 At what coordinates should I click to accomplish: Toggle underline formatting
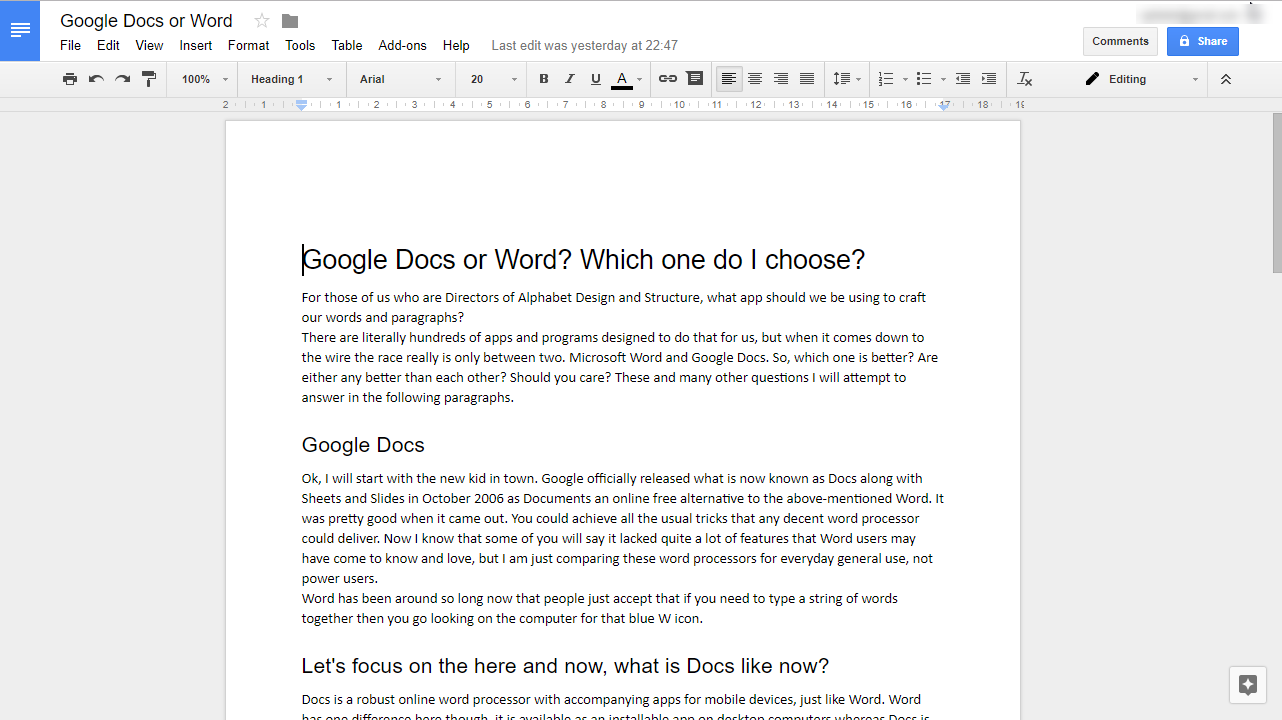pos(596,79)
